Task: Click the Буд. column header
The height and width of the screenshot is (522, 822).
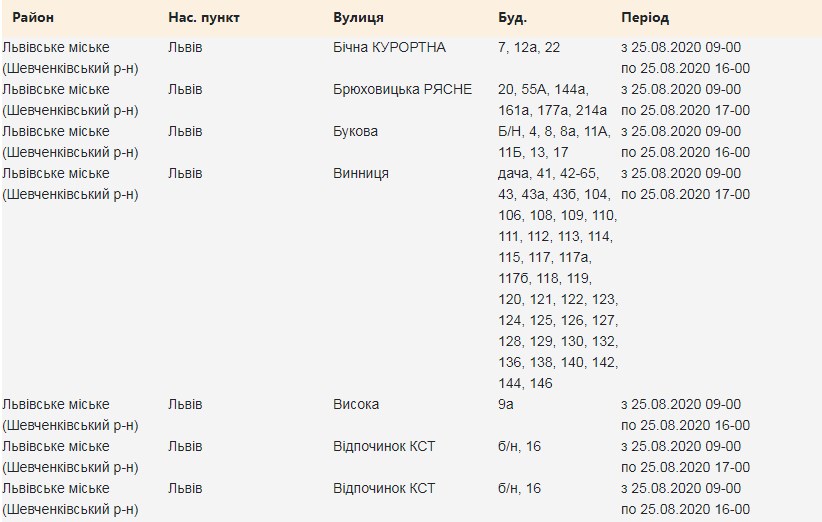Action: coord(512,19)
